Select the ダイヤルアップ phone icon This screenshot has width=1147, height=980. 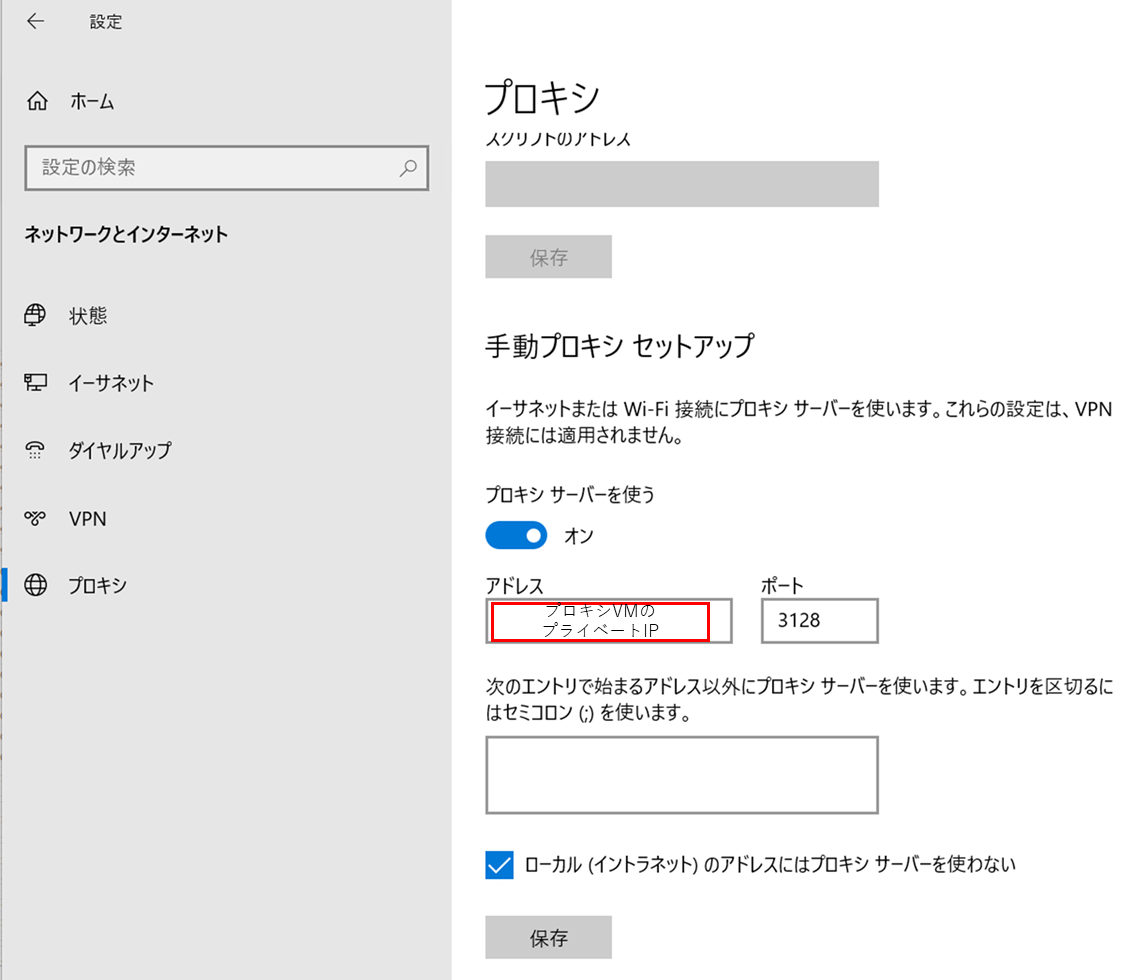[35, 450]
